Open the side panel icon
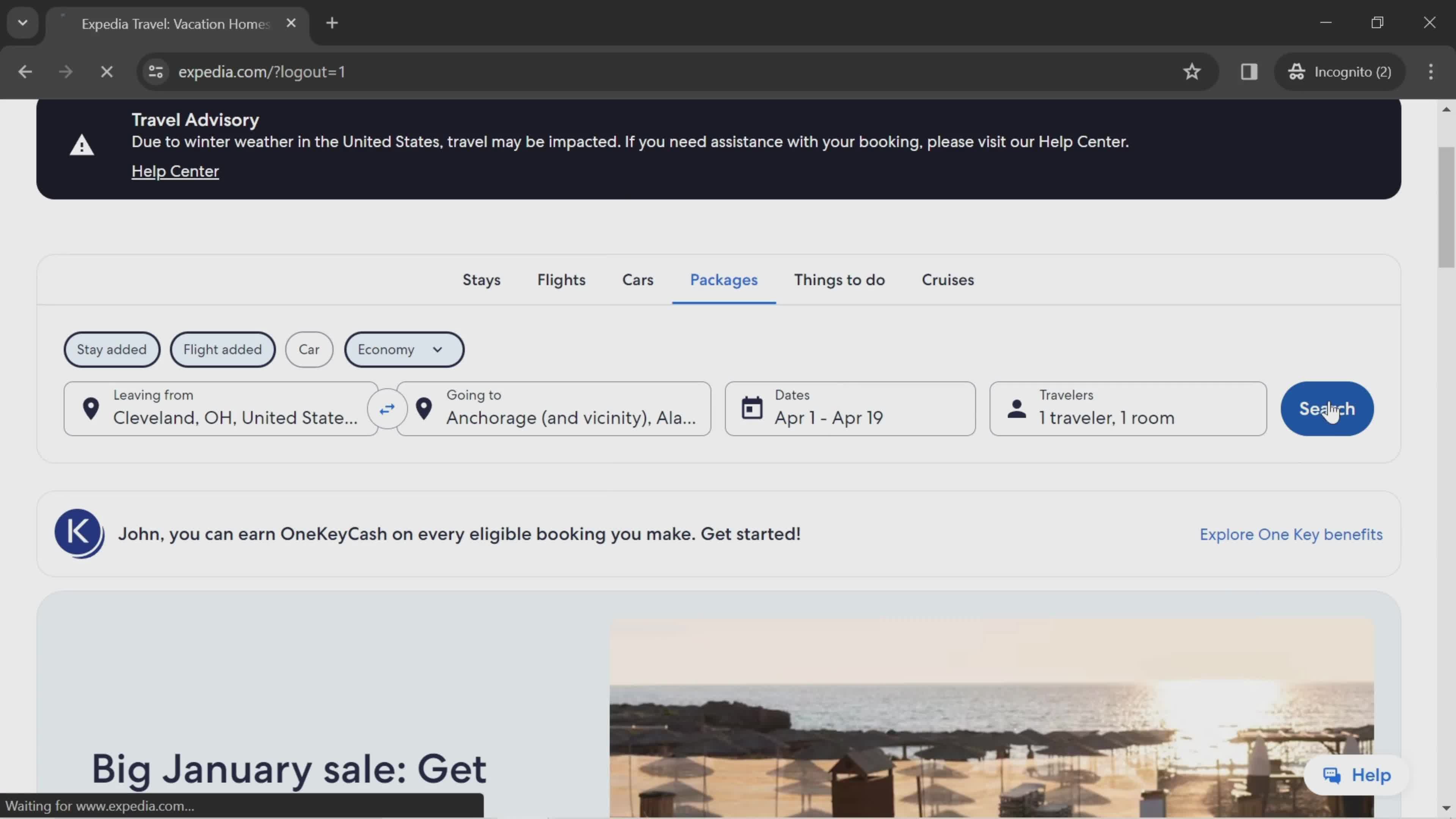The image size is (1456, 819). [1249, 72]
